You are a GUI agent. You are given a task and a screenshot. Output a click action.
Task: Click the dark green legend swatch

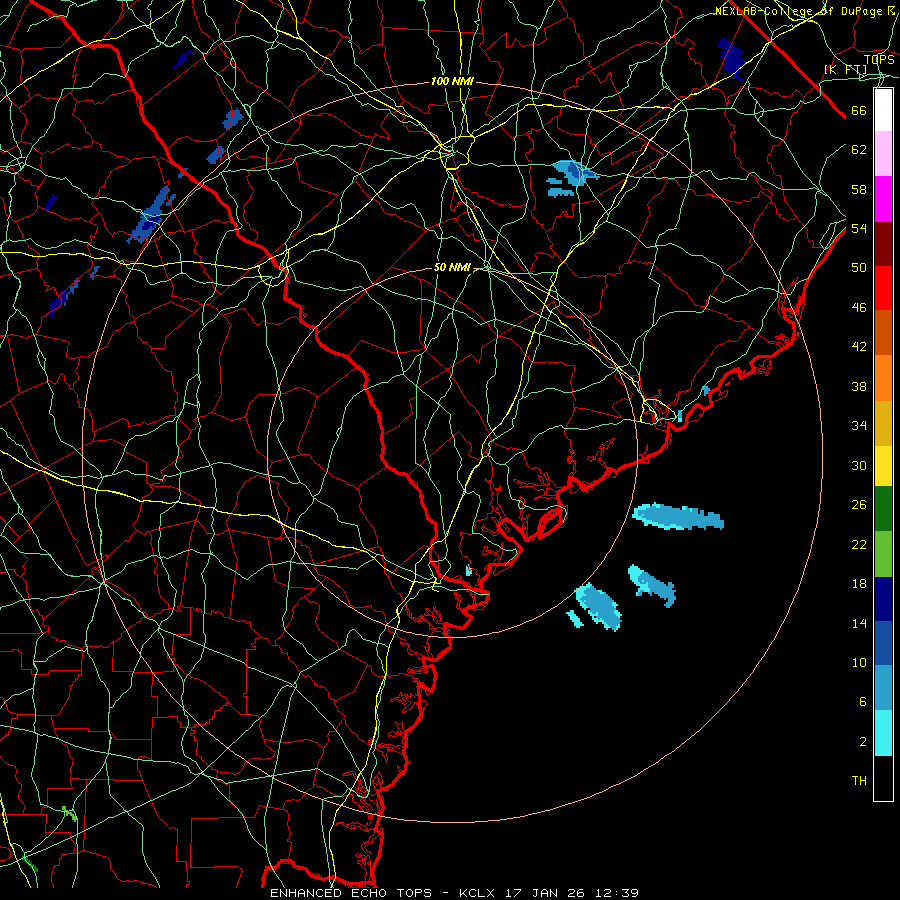coord(883,509)
